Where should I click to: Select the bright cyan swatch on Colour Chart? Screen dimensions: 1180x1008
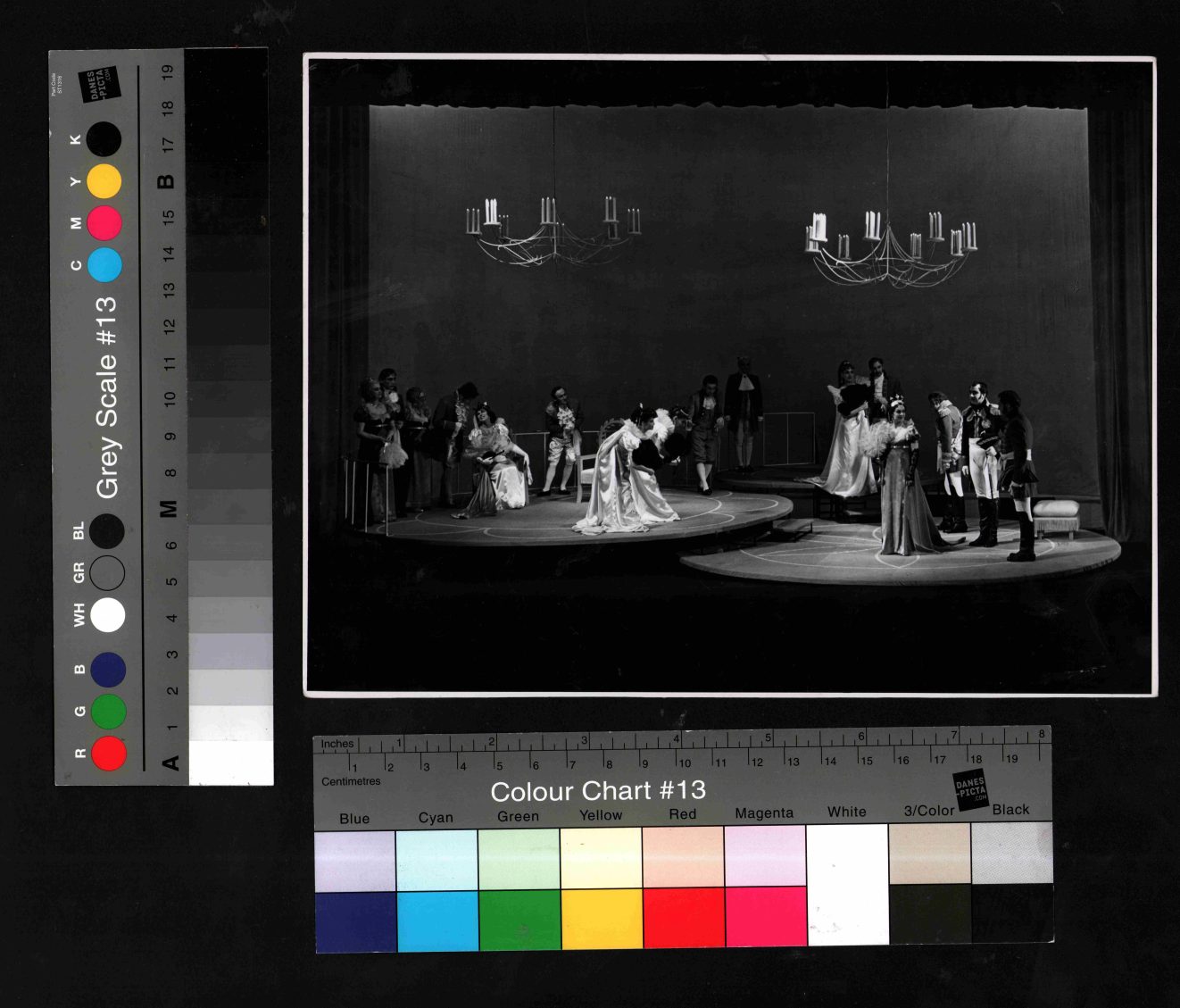click(x=437, y=921)
